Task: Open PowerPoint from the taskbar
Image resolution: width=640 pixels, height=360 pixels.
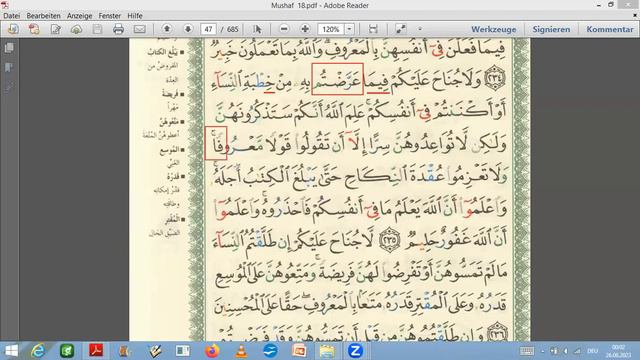Action: pos(299,351)
